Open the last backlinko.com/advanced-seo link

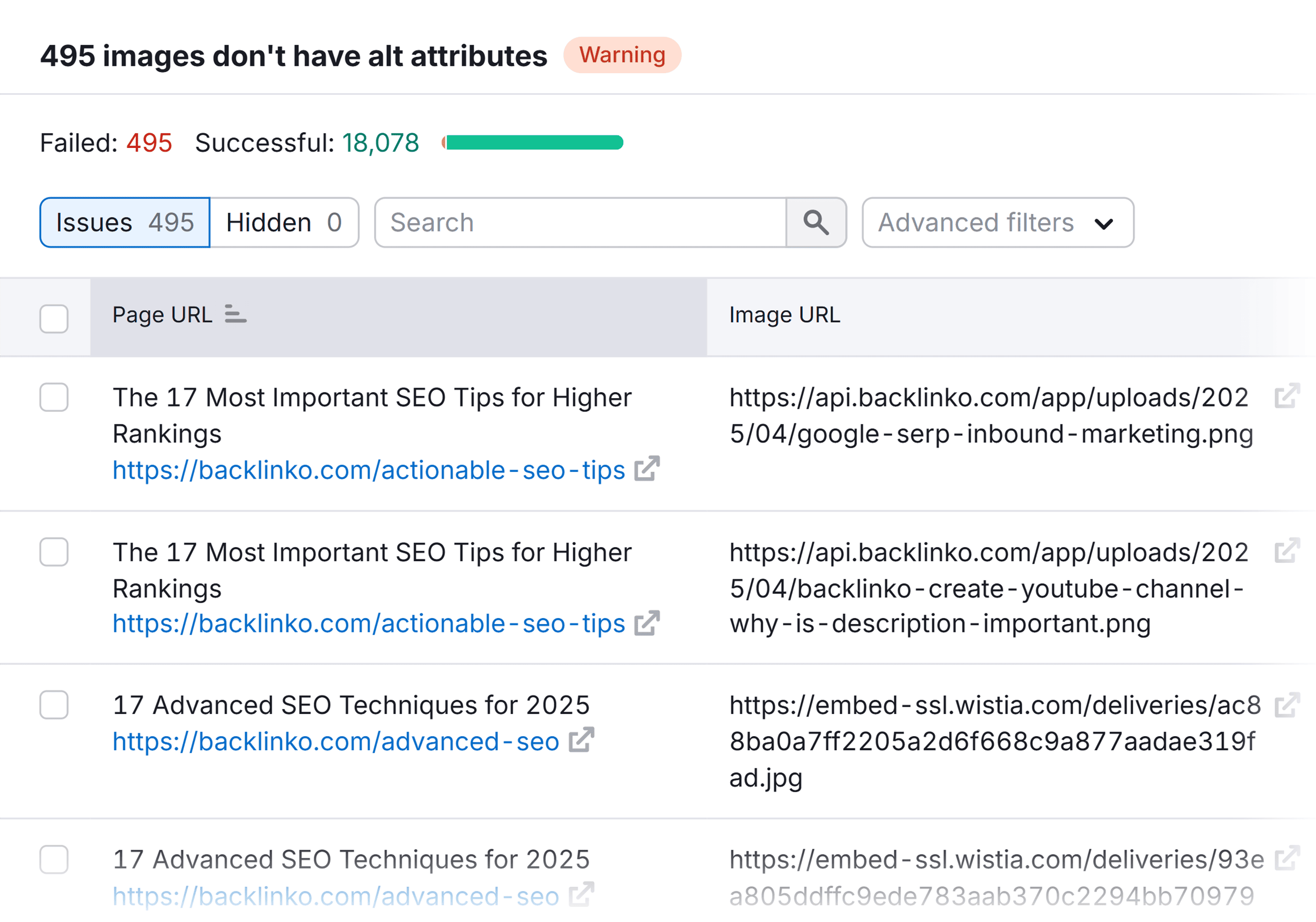tap(336, 896)
